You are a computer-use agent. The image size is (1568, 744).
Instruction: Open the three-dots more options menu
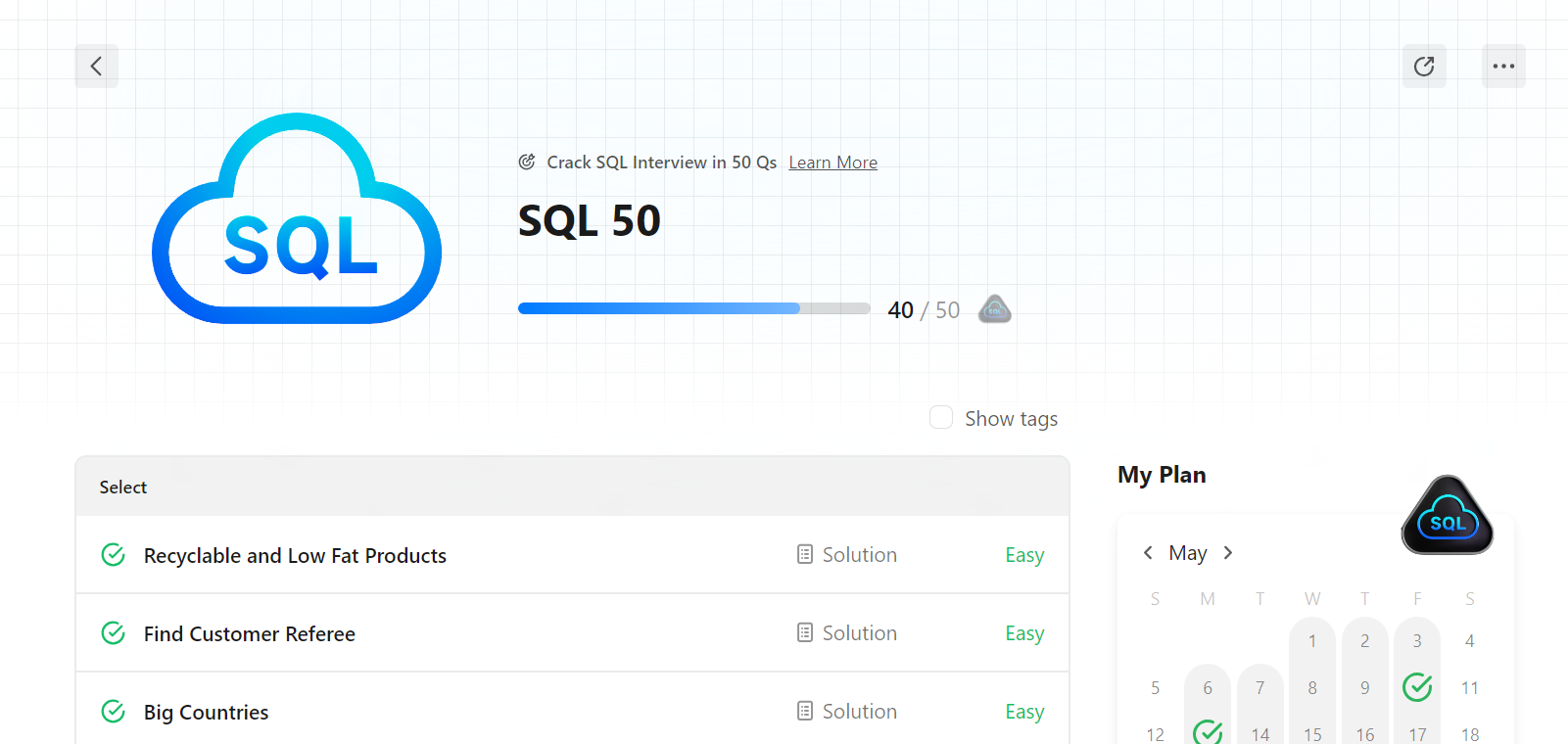point(1503,66)
